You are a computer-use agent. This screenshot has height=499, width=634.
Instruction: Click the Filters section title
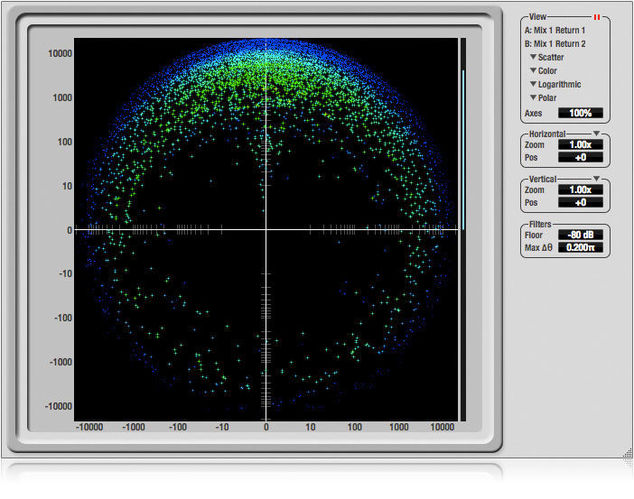540,224
